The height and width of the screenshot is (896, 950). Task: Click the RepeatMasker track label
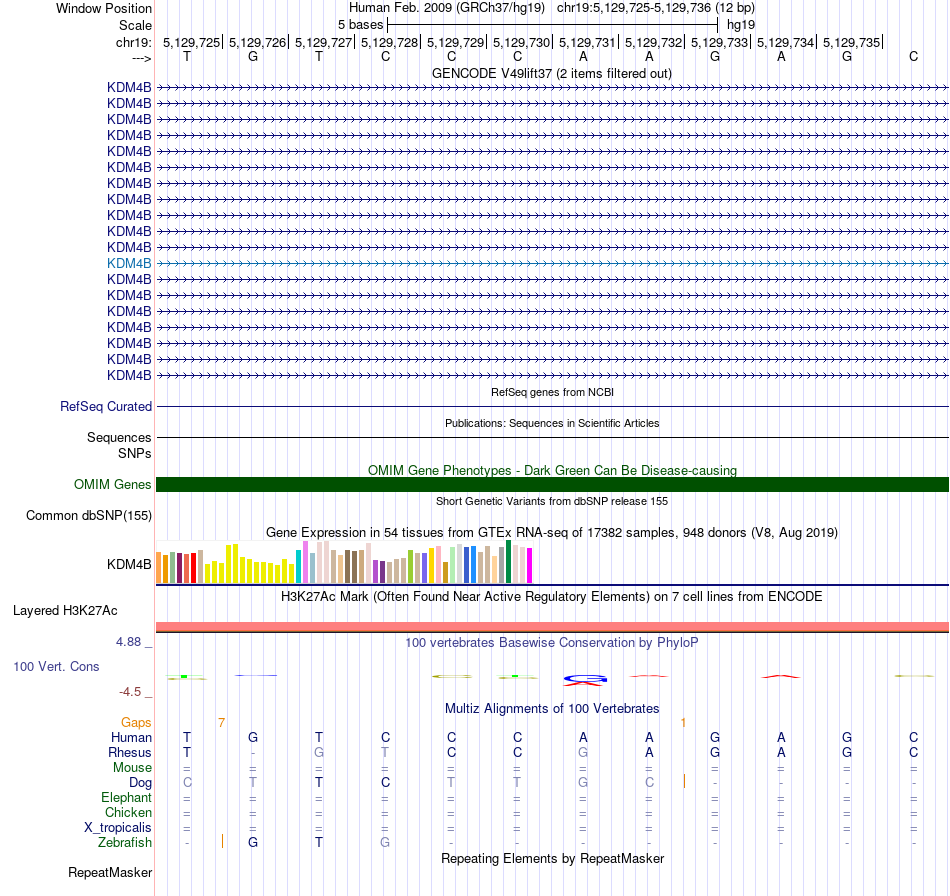(x=110, y=872)
